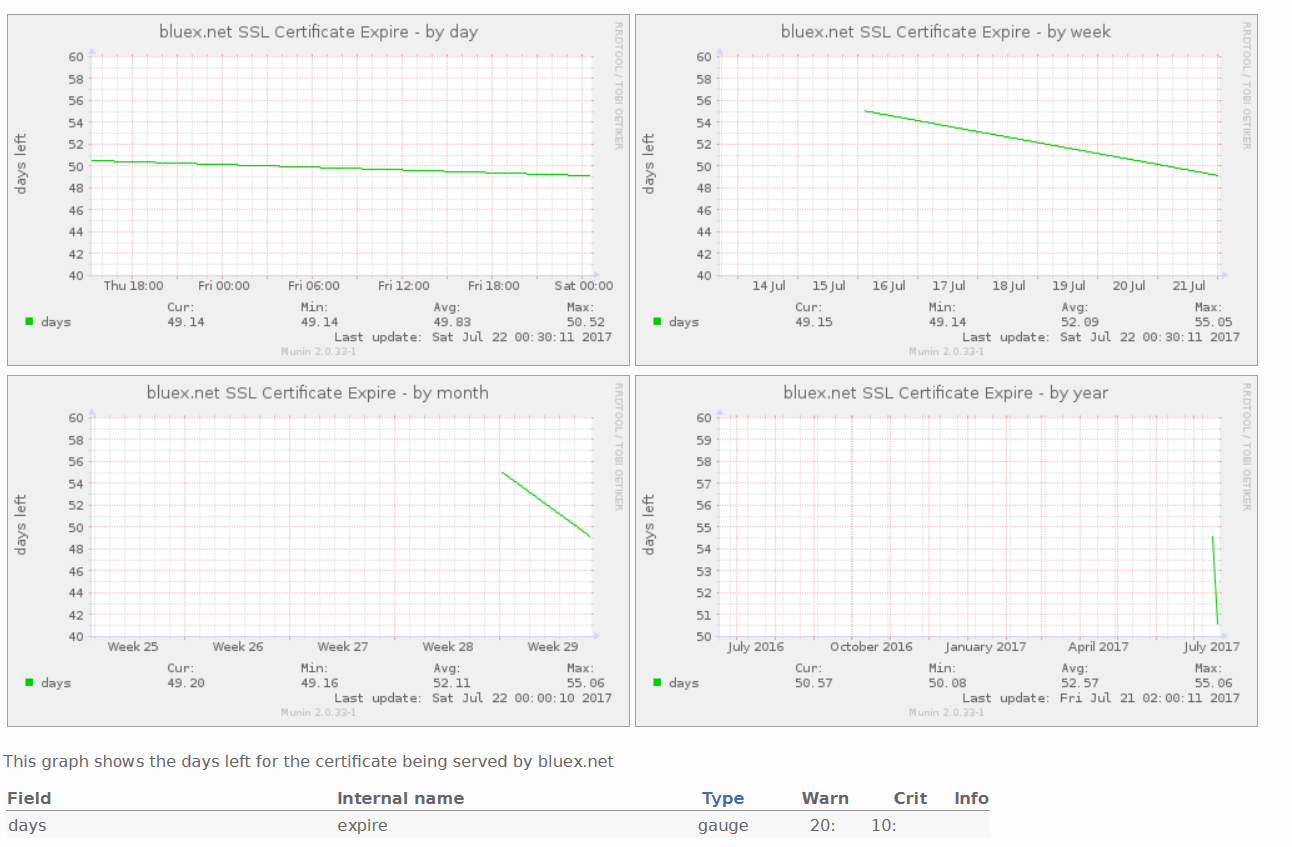Click the Warn column header
Screen dimensions: 1292x847
click(824, 798)
